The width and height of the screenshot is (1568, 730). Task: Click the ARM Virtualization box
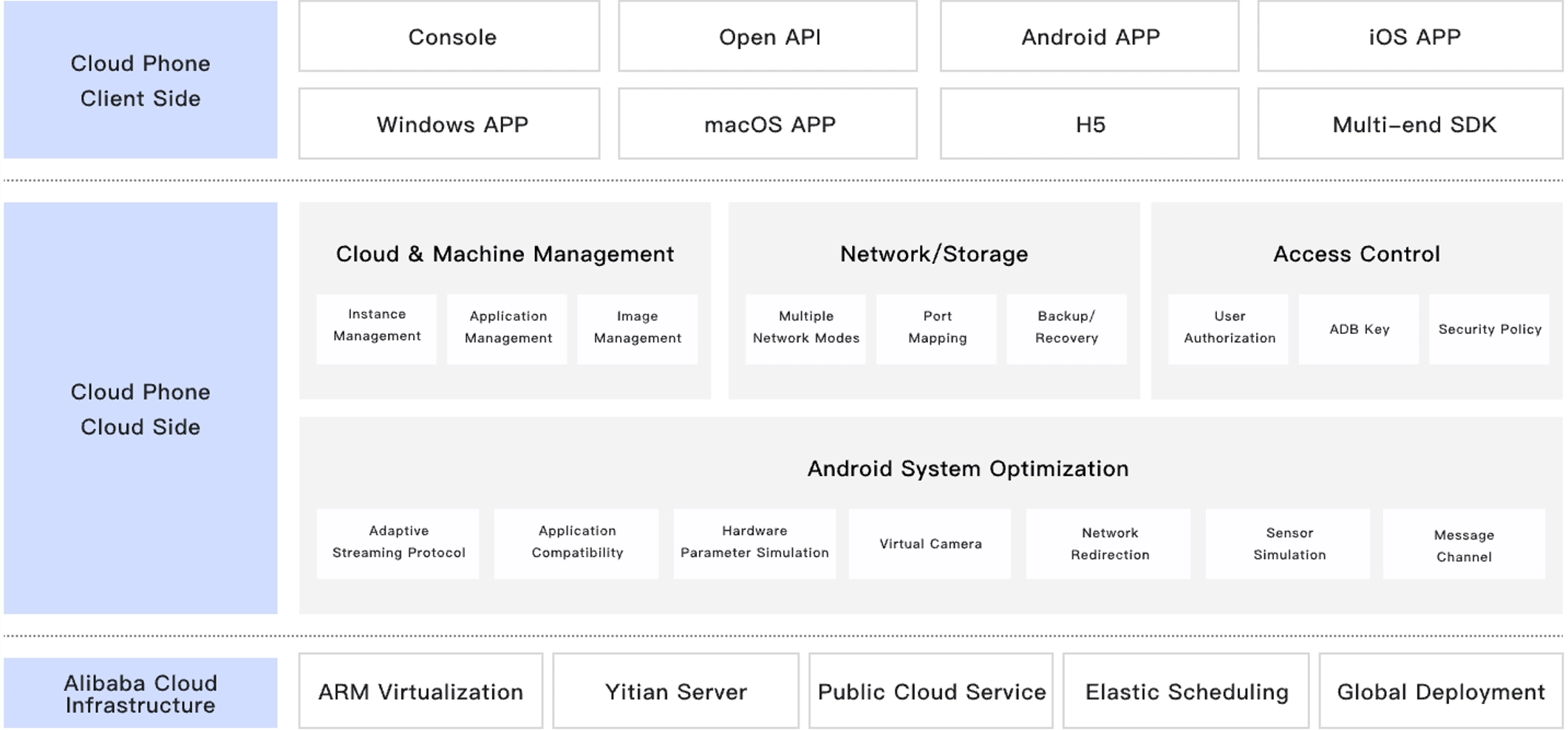tap(420, 692)
